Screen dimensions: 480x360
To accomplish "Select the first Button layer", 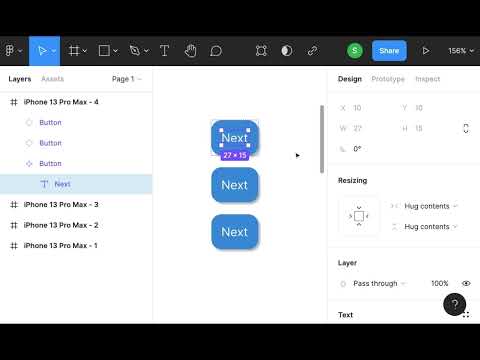I will [x=76, y=123].
